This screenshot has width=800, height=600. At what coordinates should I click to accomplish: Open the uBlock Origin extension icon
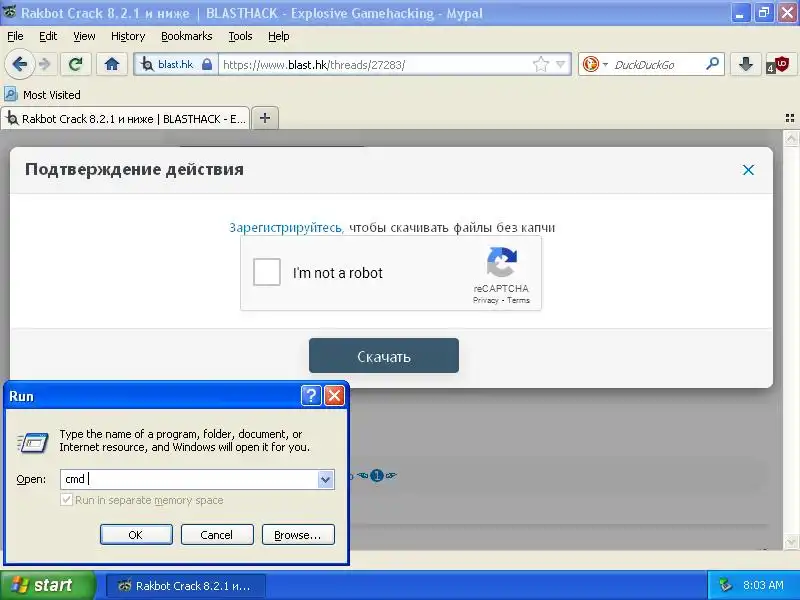coord(778,64)
